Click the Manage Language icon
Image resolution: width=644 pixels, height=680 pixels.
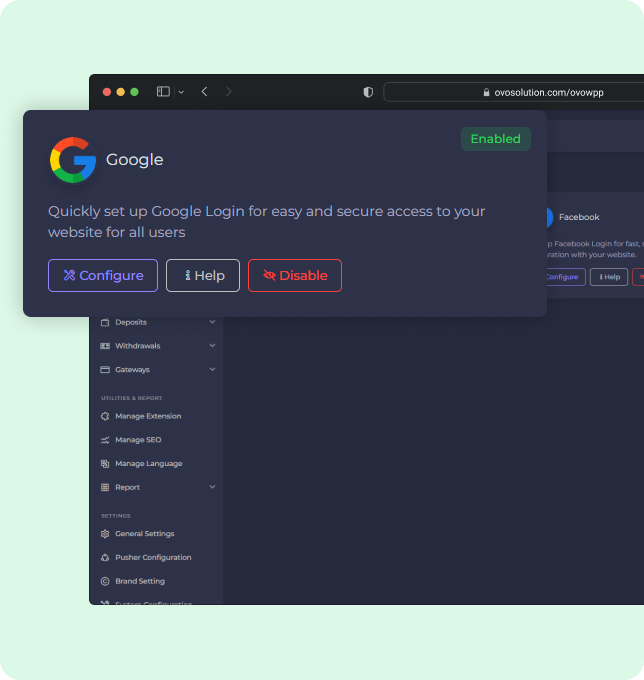[x=105, y=464]
